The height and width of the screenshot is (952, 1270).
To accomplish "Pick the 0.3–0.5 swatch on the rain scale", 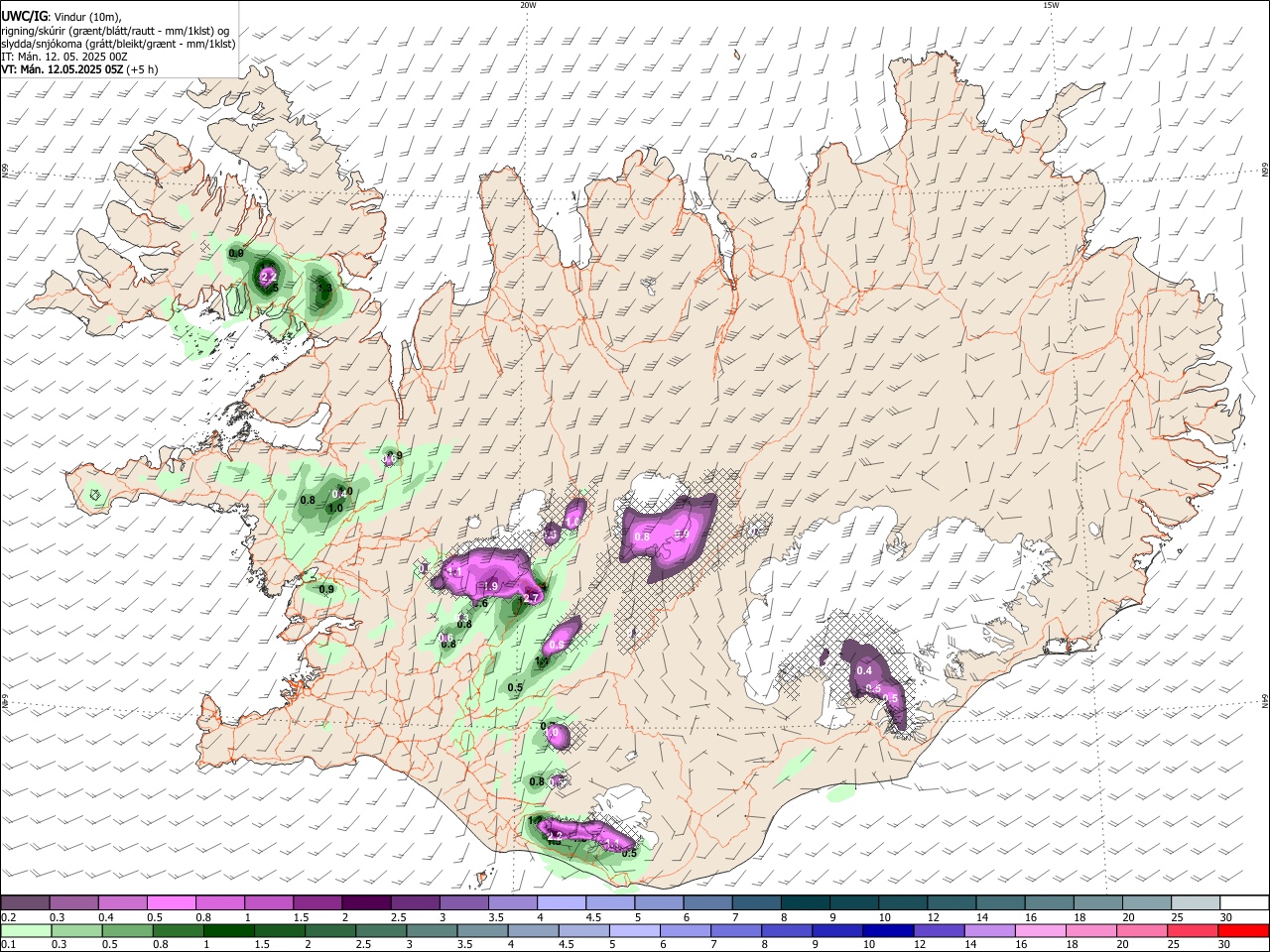I will point(76,930).
